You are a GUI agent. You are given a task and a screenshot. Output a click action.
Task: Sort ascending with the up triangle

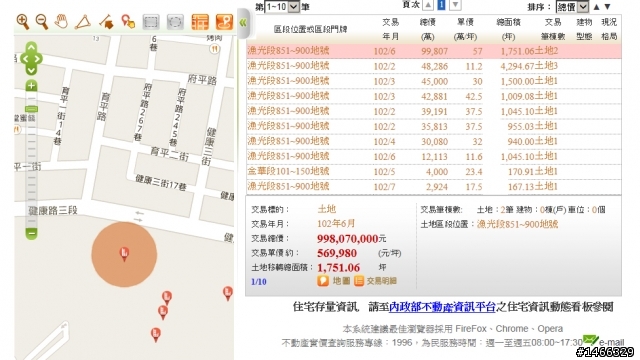tap(596, 7)
